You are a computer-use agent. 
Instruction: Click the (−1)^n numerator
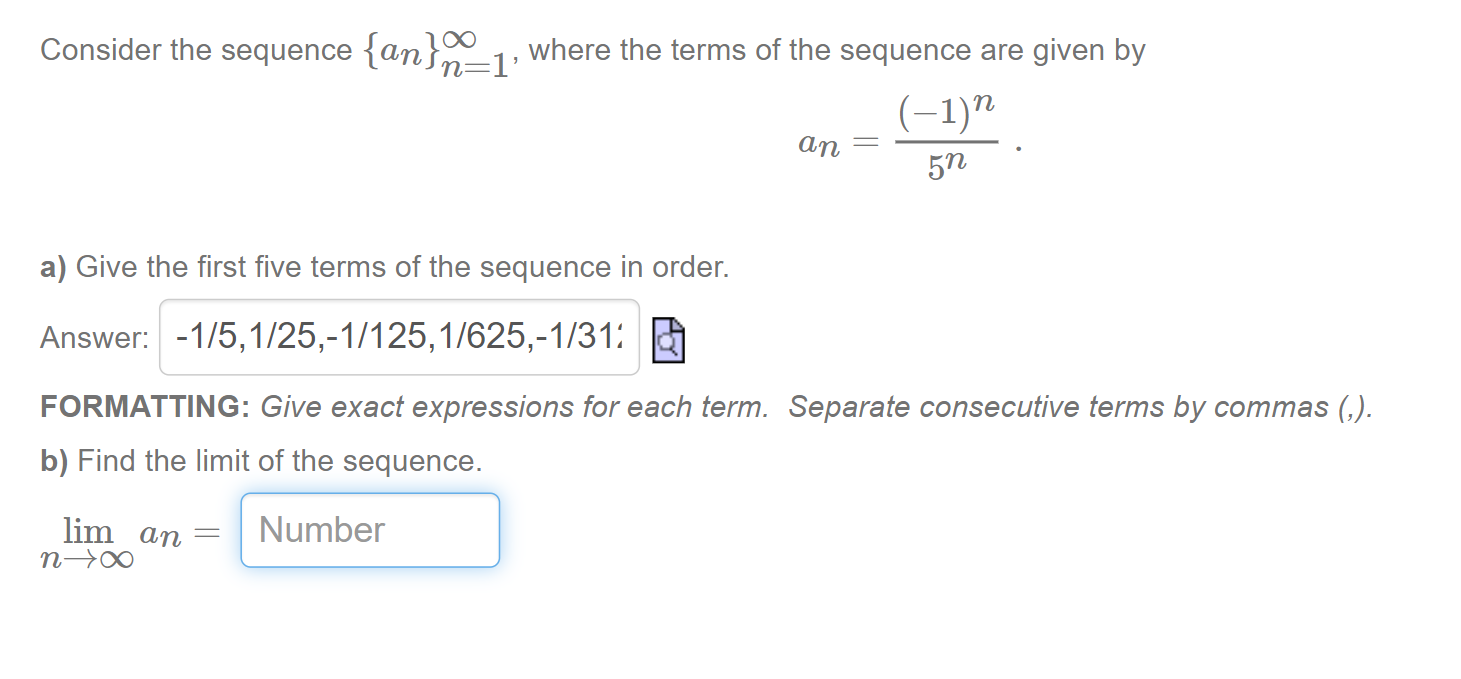946,112
